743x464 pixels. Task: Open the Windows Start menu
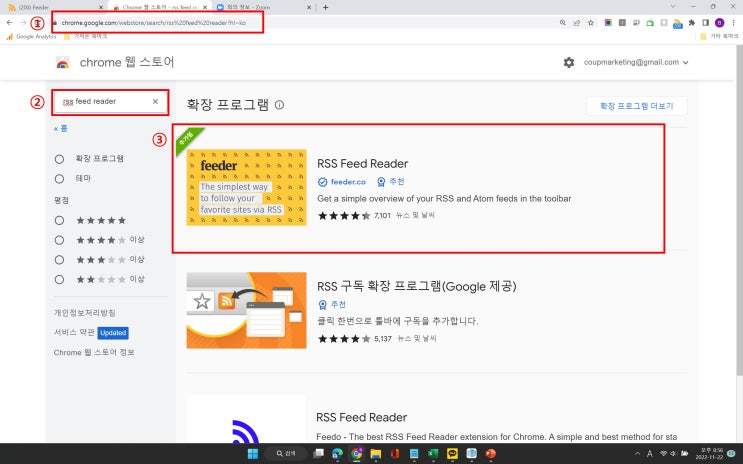(253, 454)
